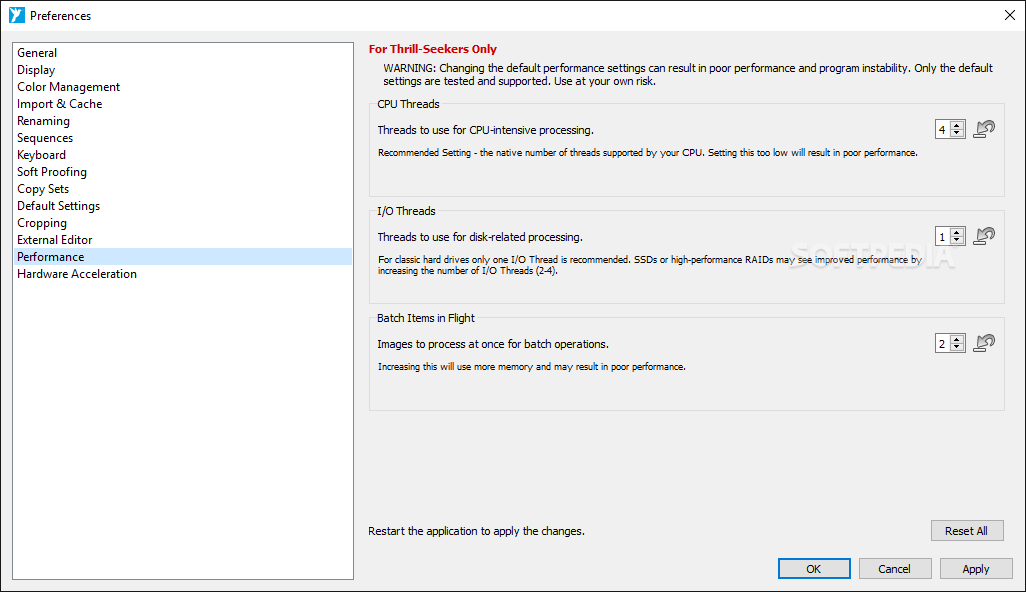The image size is (1026, 592).
Task: Click the 'CPU Threads' group label
Action: click(408, 104)
